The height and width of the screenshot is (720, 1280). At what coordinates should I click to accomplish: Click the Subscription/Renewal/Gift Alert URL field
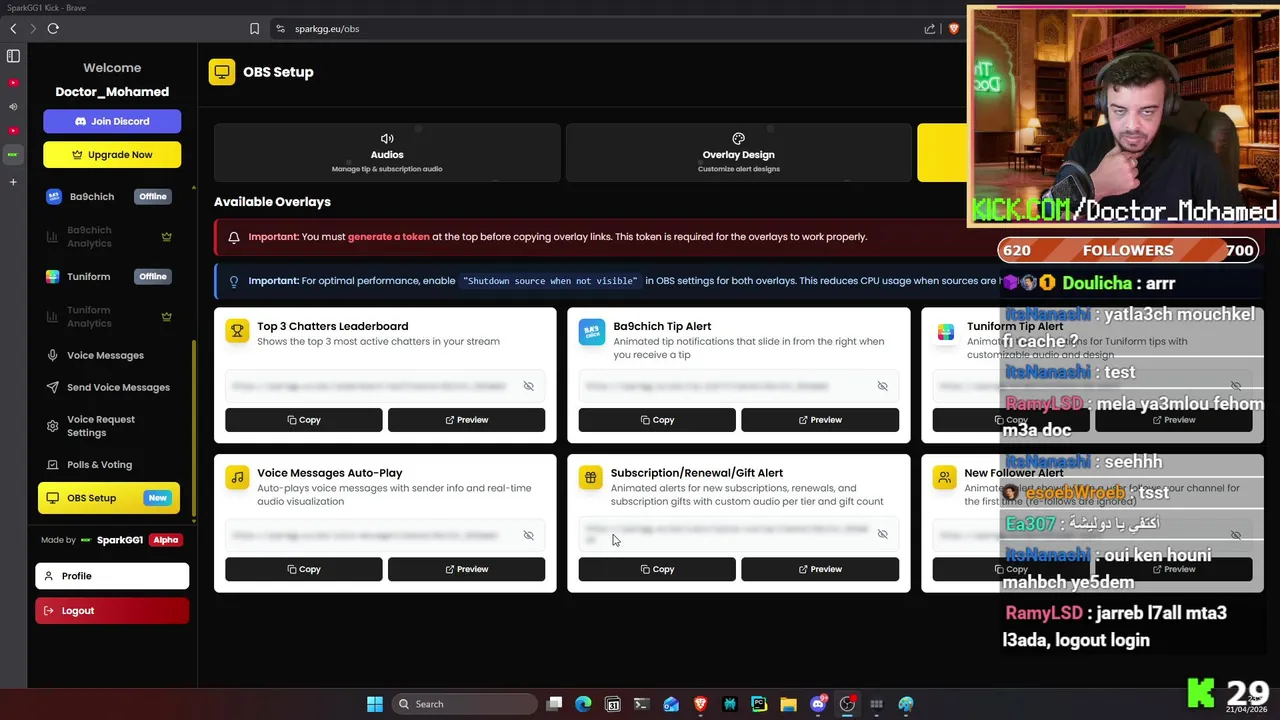738,534
